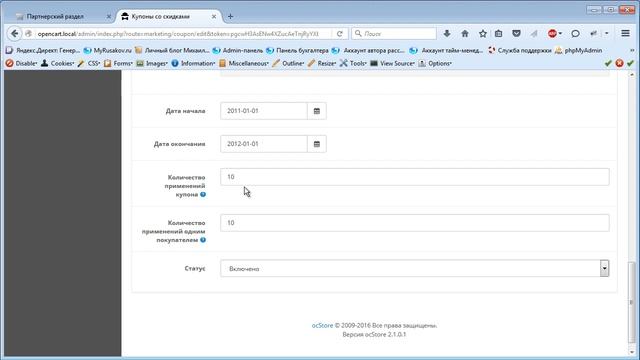Open the Tools web developer menu
This screenshot has height=360, width=640.
tap(353, 63)
